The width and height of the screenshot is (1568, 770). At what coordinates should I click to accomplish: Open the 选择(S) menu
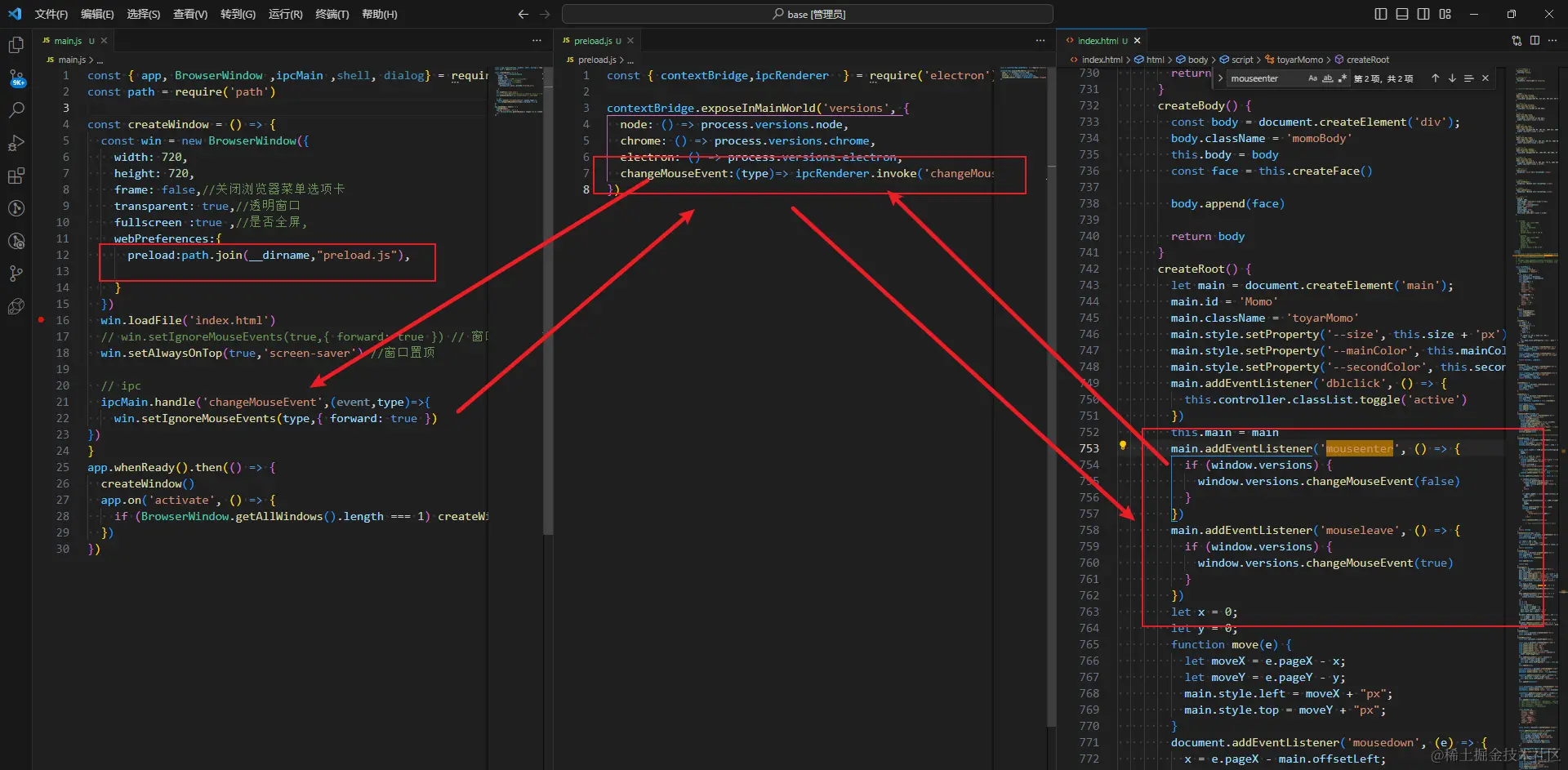click(x=144, y=14)
